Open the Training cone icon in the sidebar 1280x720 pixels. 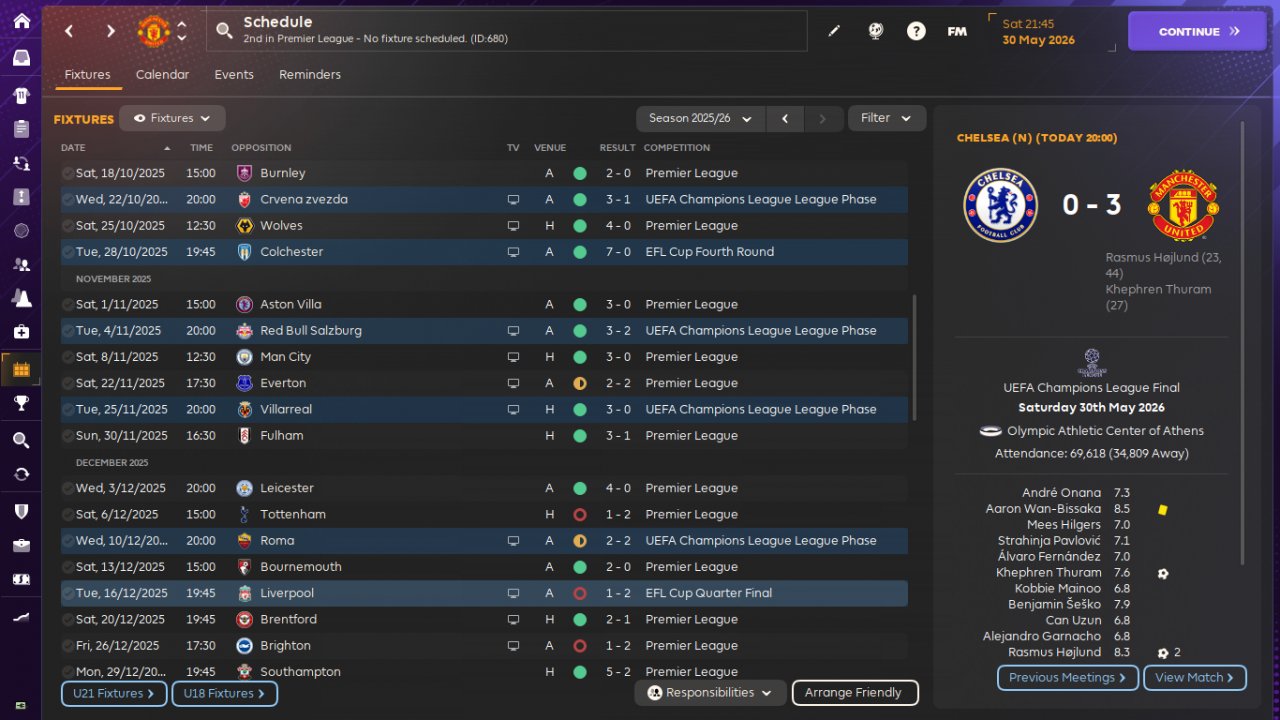pos(21,298)
